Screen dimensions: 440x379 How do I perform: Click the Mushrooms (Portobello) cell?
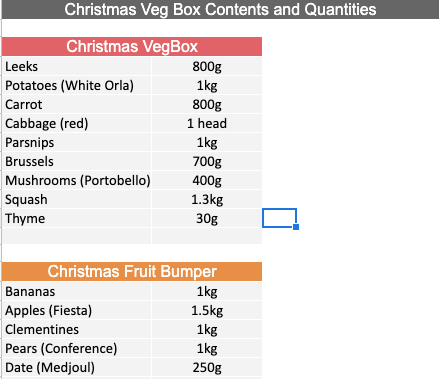click(77, 180)
